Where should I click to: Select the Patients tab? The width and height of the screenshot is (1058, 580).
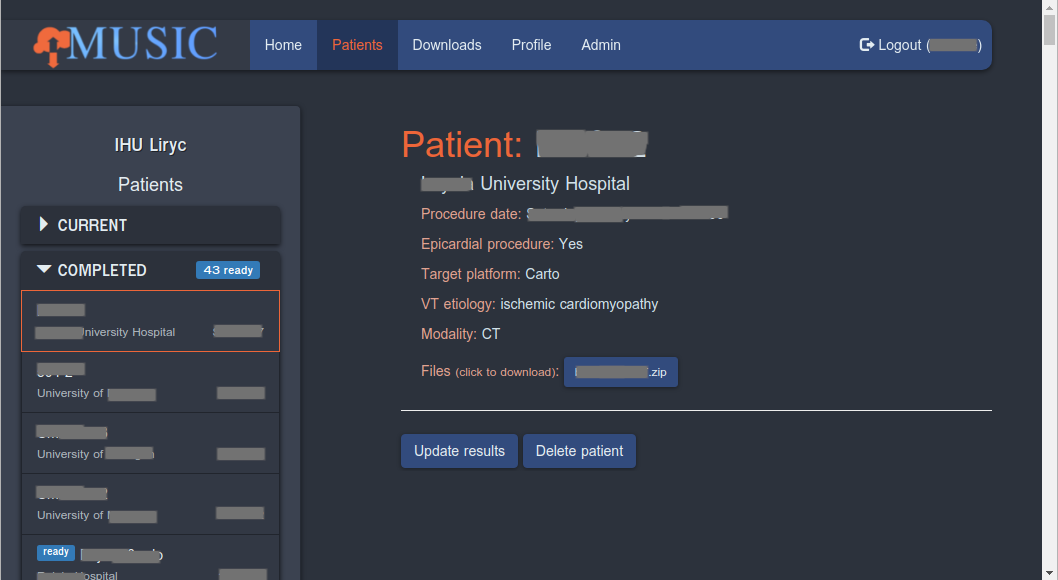click(357, 45)
